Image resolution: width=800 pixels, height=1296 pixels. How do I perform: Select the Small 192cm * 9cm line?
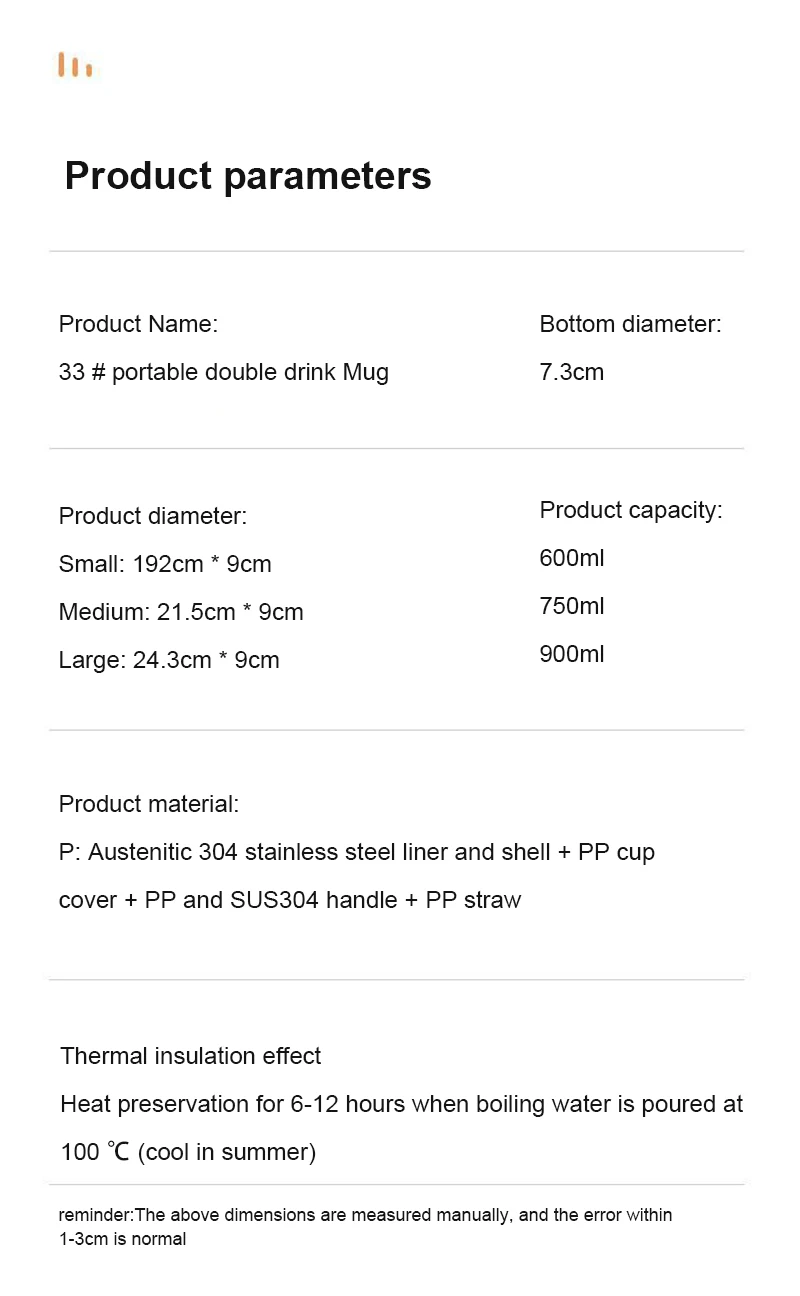pos(165,564)
